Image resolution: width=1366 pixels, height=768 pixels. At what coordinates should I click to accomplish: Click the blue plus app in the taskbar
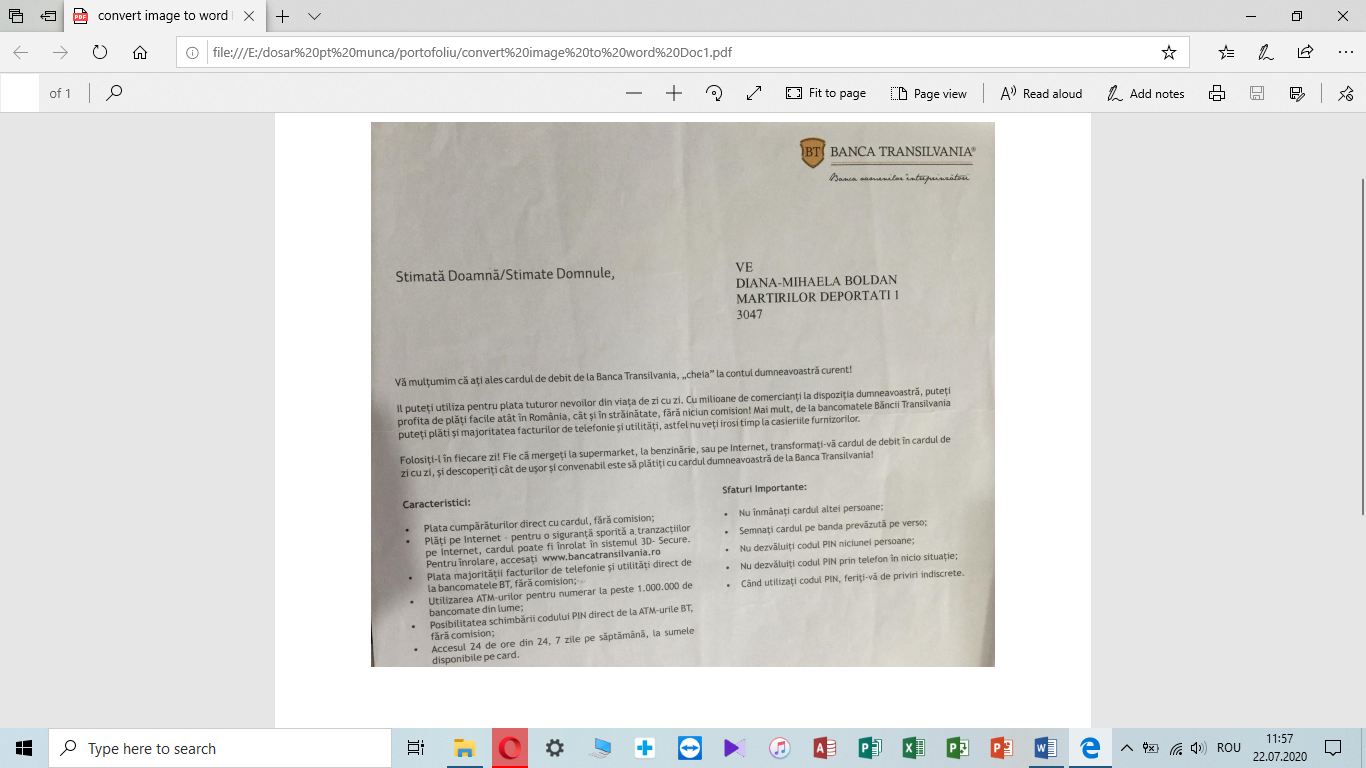(645, 748)
